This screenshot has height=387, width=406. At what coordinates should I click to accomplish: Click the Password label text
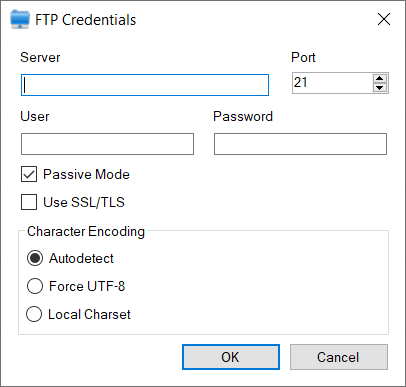[243, 116]
